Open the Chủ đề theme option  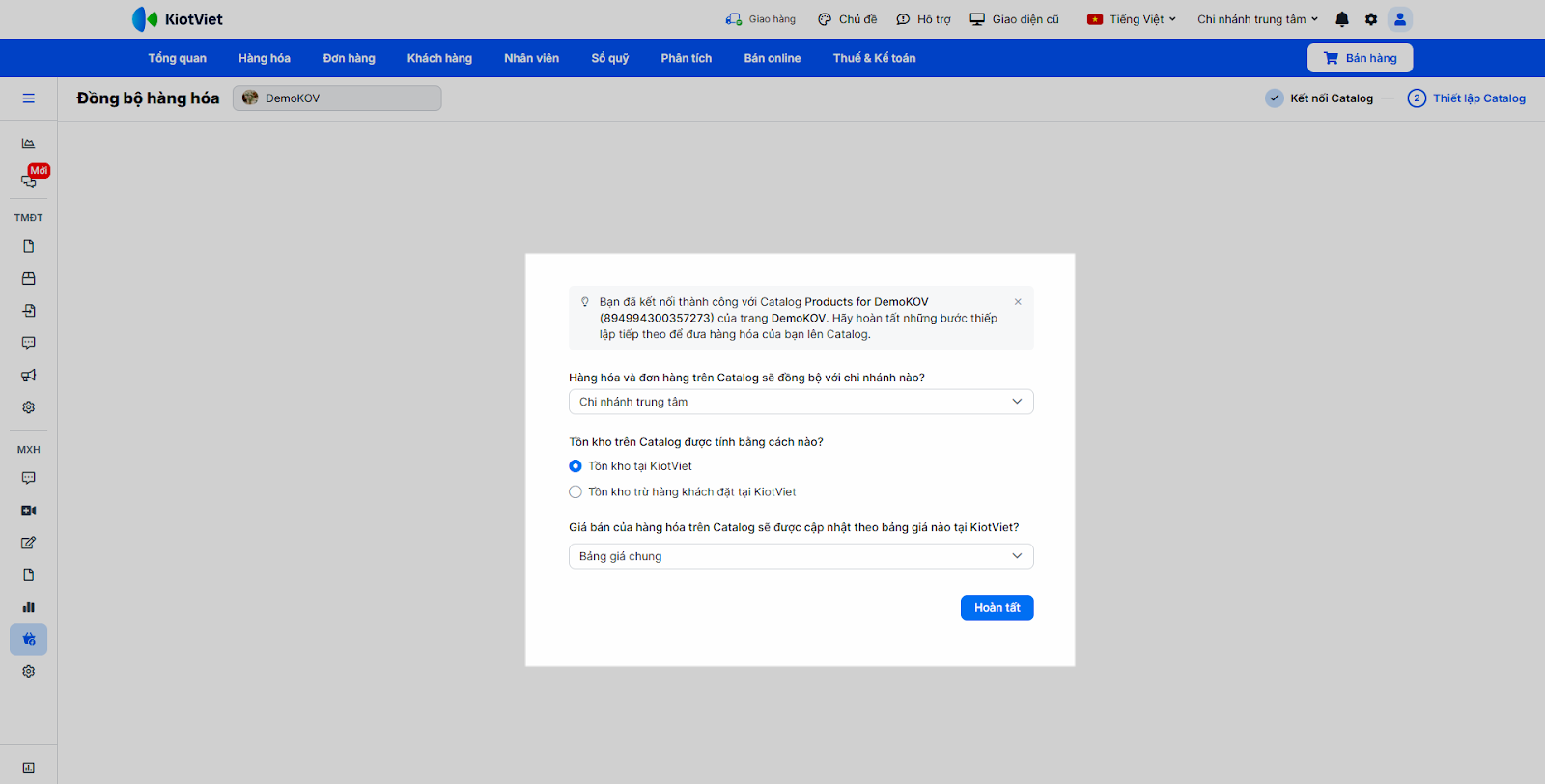tap(848, 19)
